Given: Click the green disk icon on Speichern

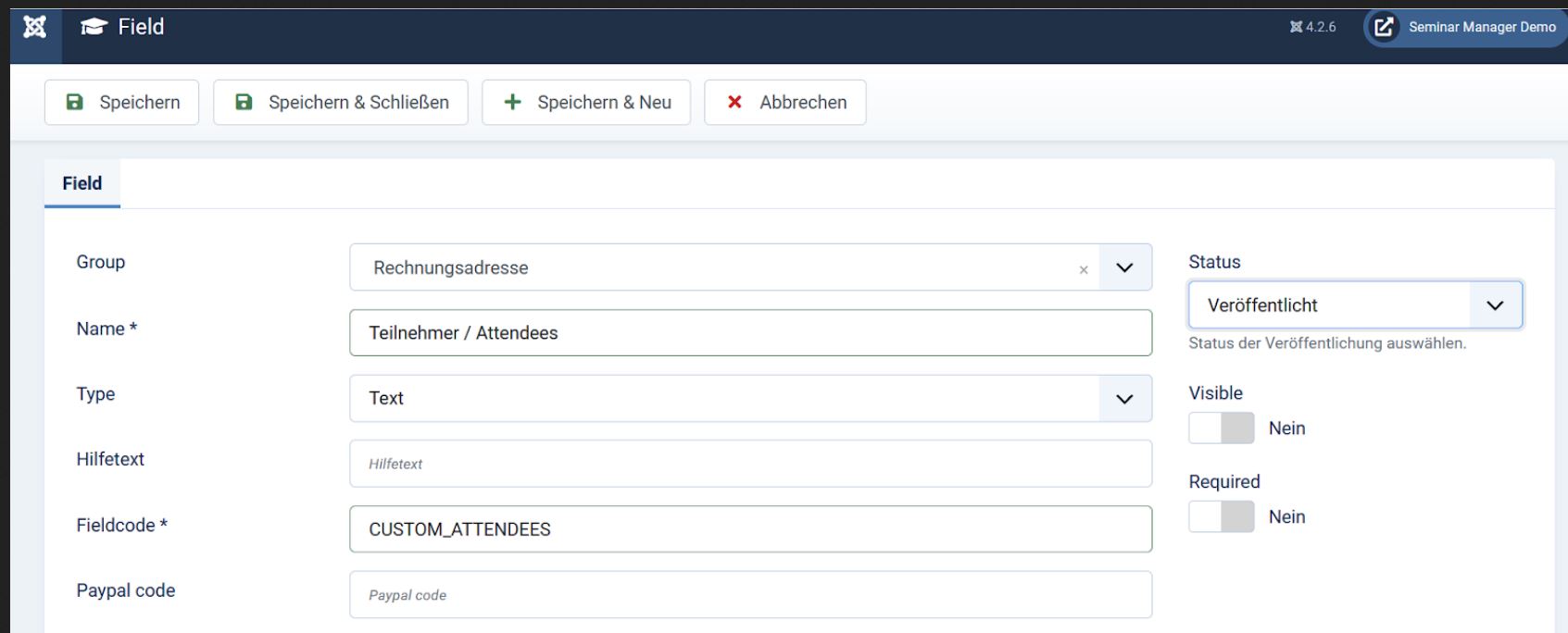Looking at the screenshot, I should pos(75,102).
